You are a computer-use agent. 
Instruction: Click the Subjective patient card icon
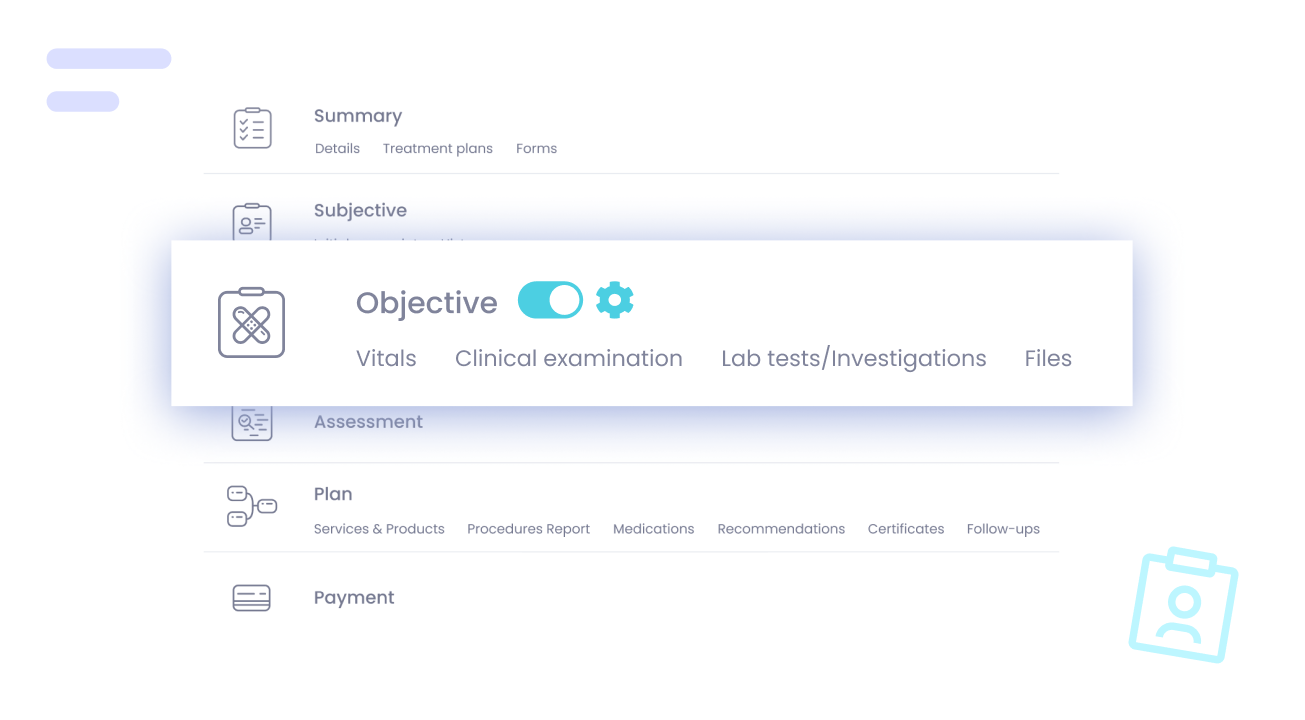252,221
